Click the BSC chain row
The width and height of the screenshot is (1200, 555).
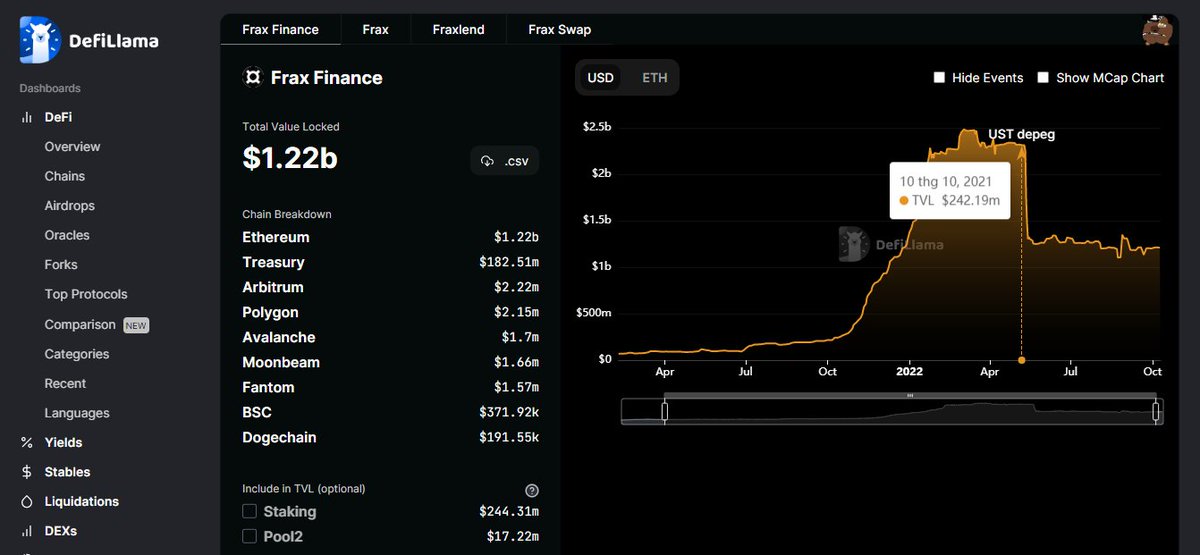pos(390,412)
